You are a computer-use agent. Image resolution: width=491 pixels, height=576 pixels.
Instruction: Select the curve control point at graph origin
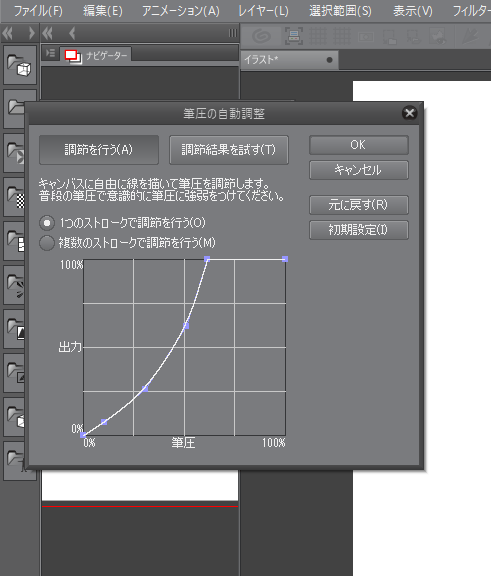click(83, 435)
